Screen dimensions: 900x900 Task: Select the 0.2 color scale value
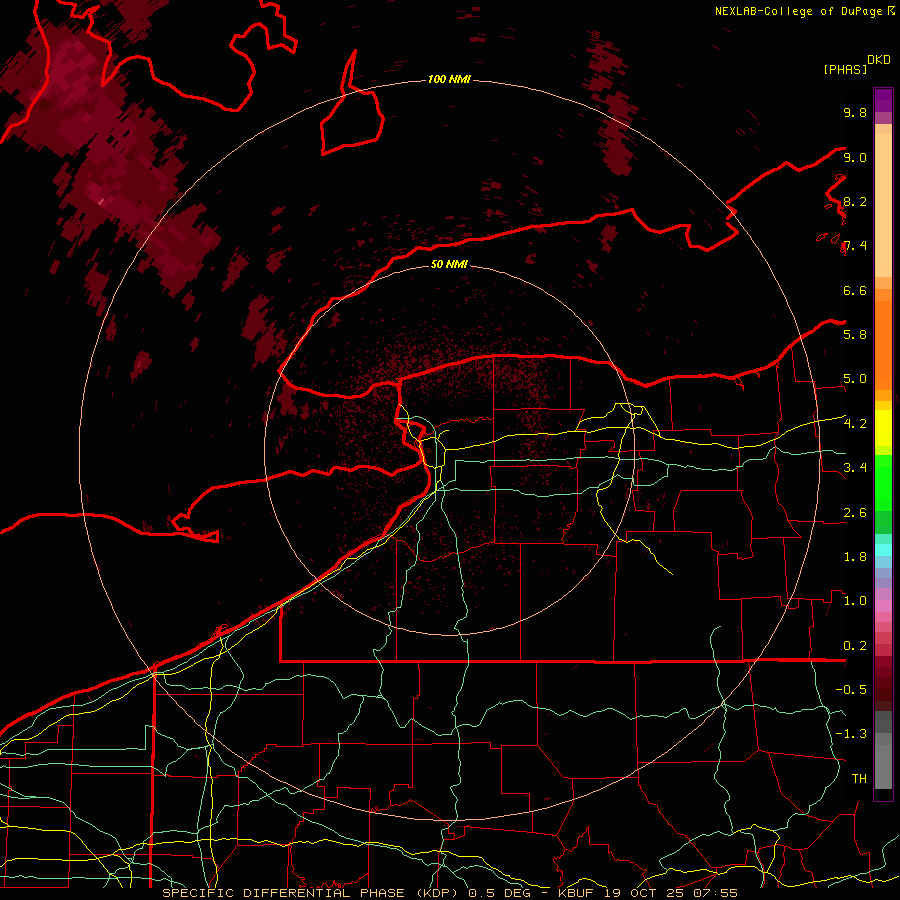pos(855,646)
